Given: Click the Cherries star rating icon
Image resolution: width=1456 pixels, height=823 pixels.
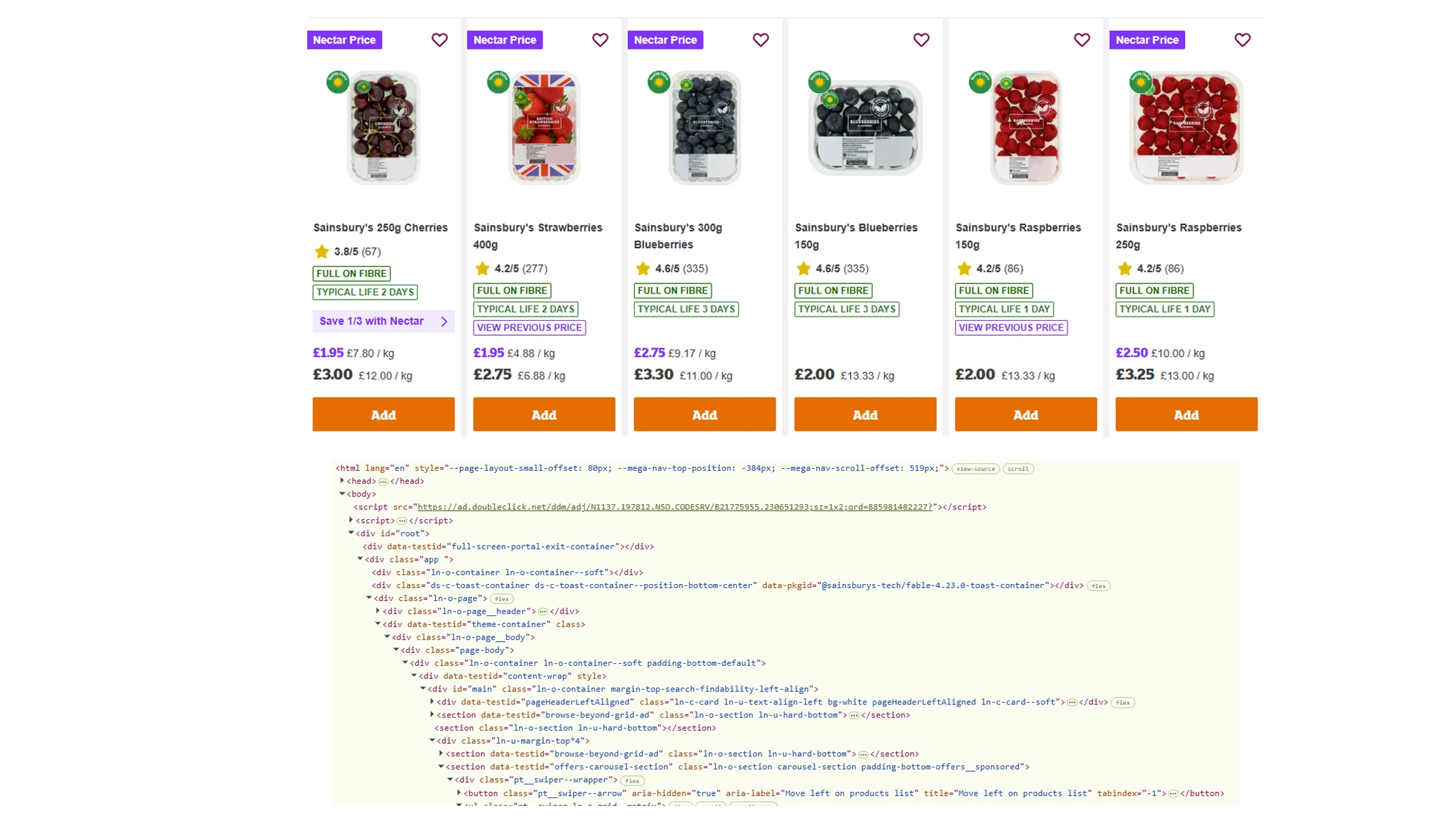Looking at the screenshot, I should (322, 251).
